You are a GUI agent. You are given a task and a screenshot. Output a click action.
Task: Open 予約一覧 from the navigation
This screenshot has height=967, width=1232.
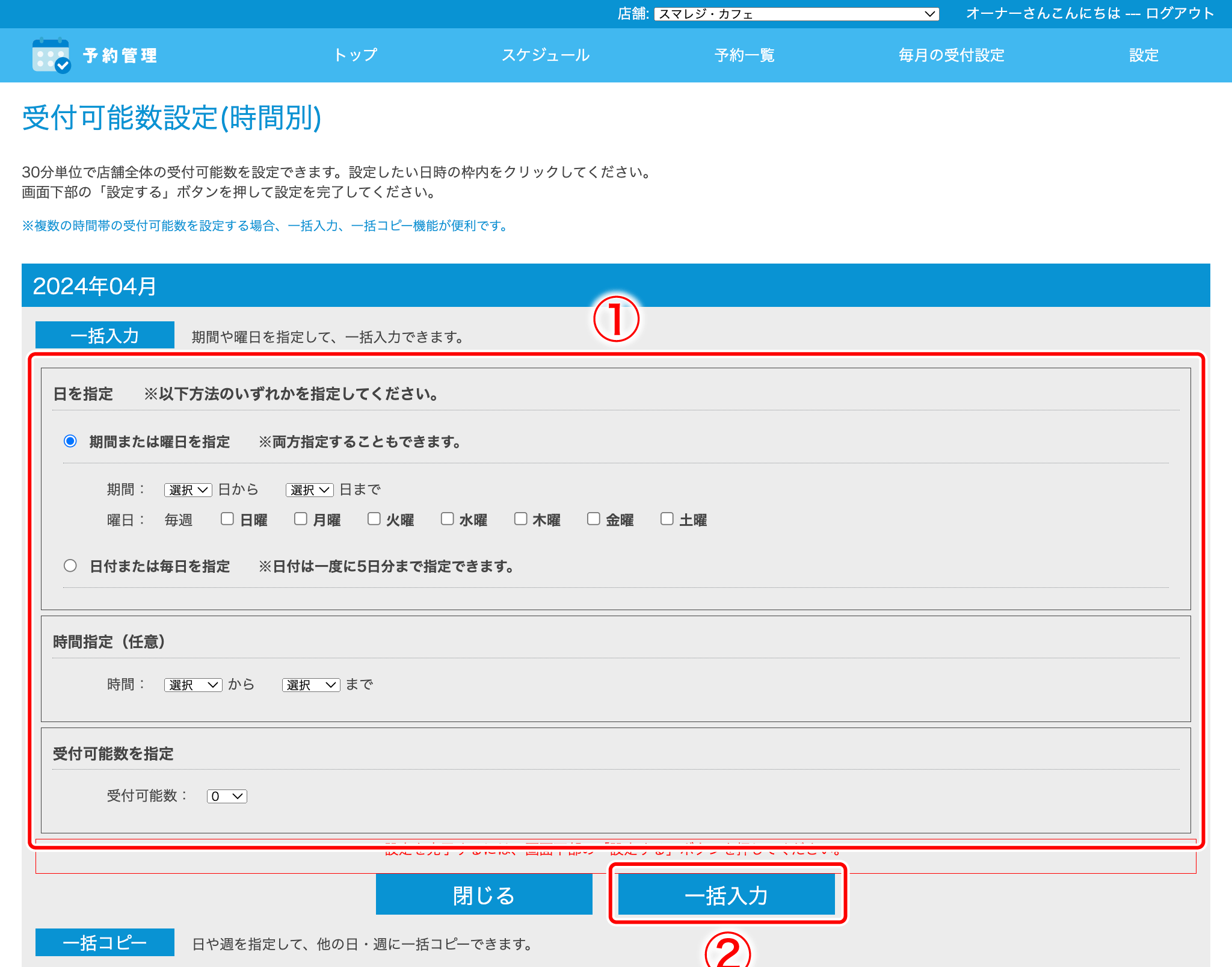744,55
